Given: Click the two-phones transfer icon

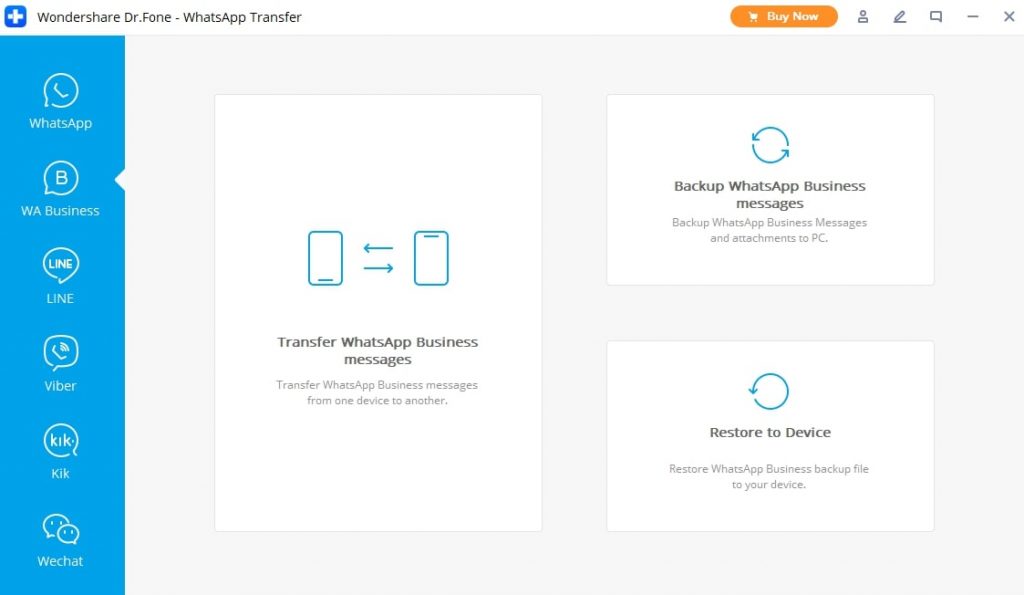Looking at the screenshot, I should tap(378, 258).
